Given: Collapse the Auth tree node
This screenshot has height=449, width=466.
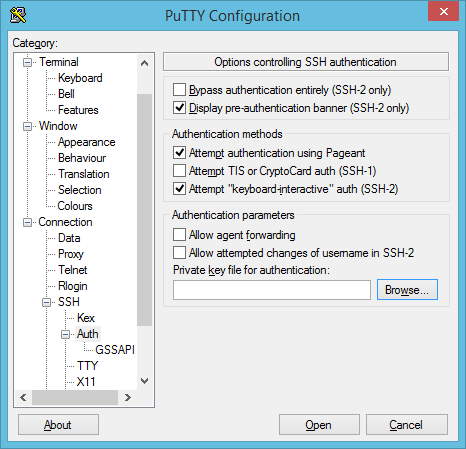Looking at the screenshot, I should click(x=66, y=334).
